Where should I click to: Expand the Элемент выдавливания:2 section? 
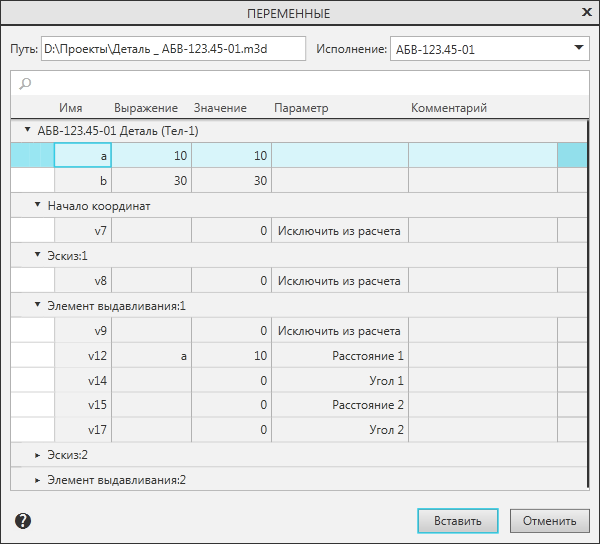tap(37, 480)
